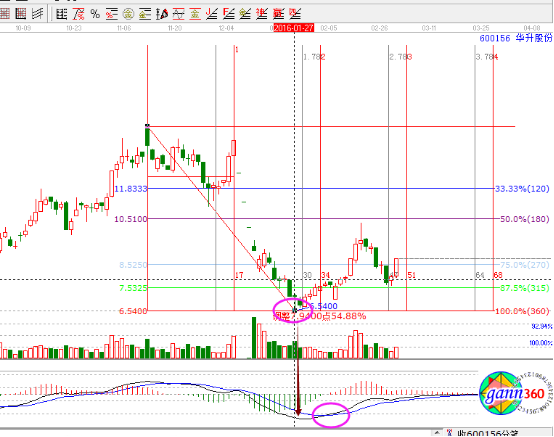This screenshot has height=437, width=554.
Task: Choose the J fan-lines tool icon
Action: point(212,14)
